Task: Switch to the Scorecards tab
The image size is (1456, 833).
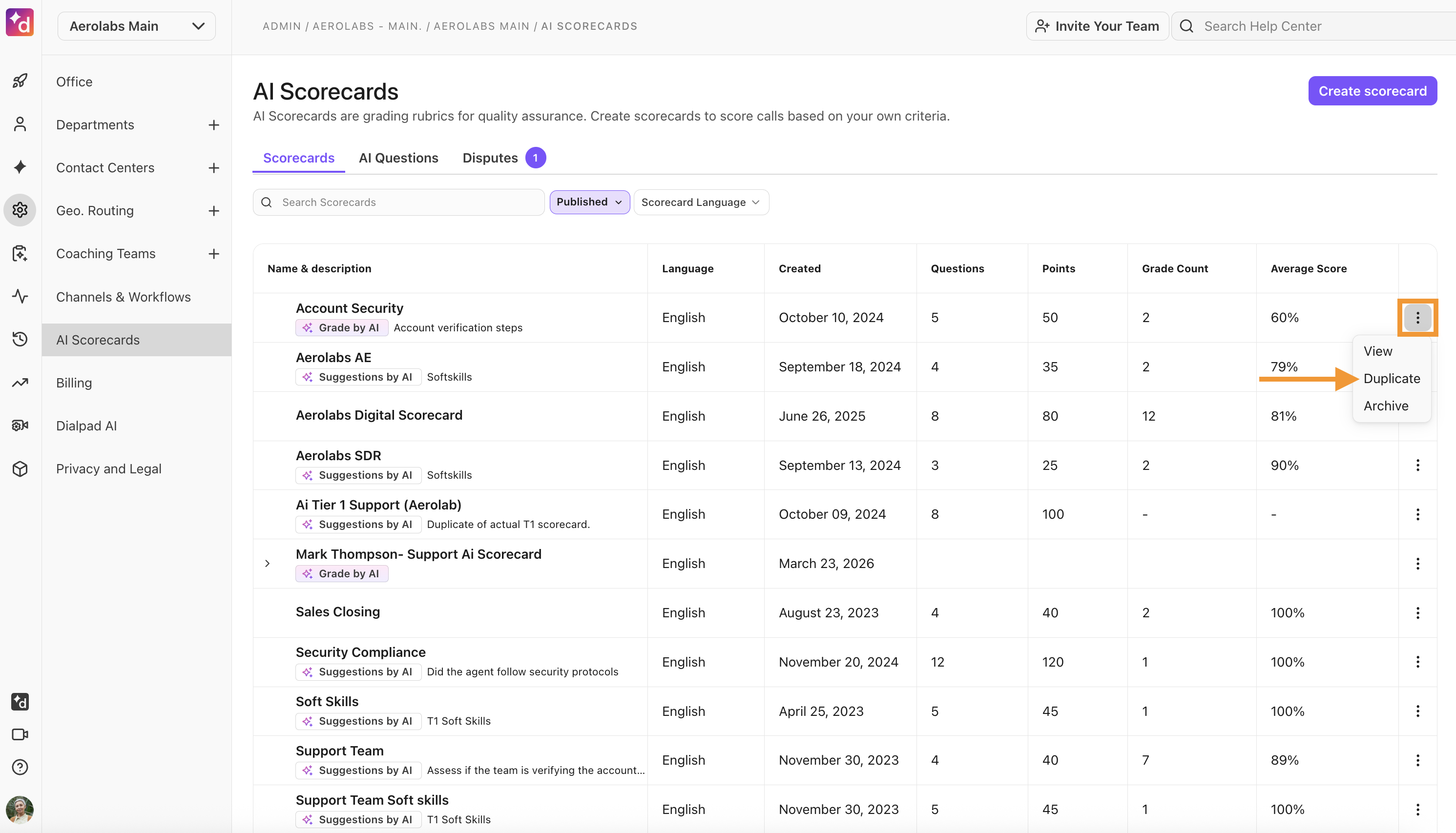Action: click(299, 158)
